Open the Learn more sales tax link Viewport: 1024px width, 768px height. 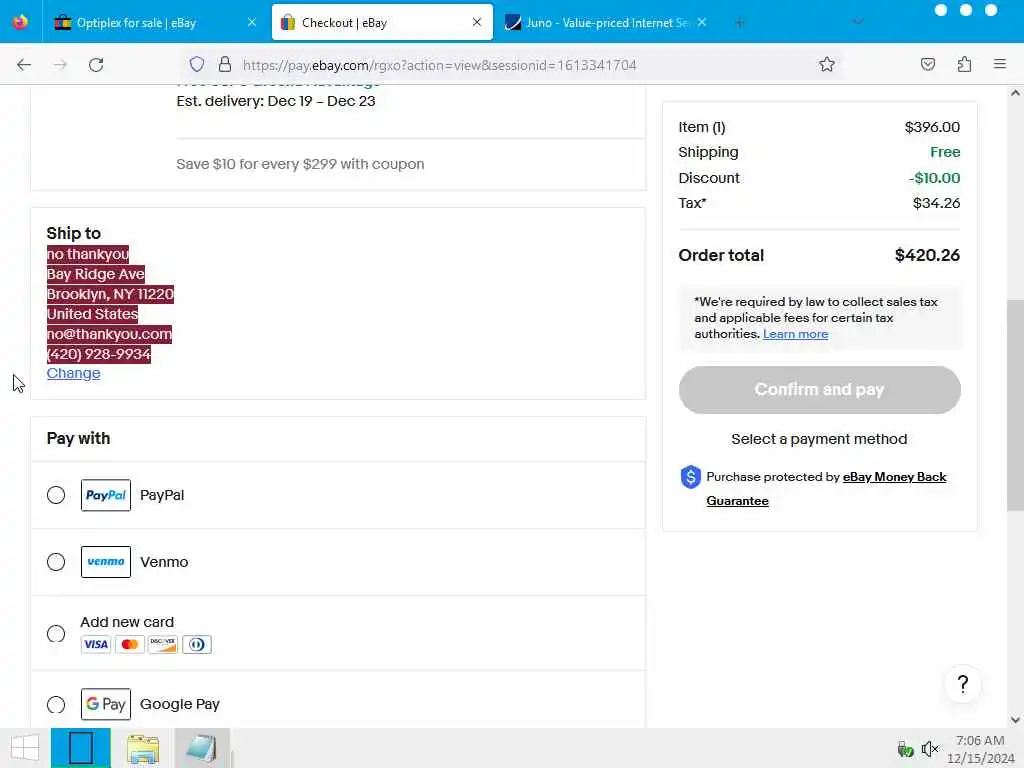coord(795,334)
